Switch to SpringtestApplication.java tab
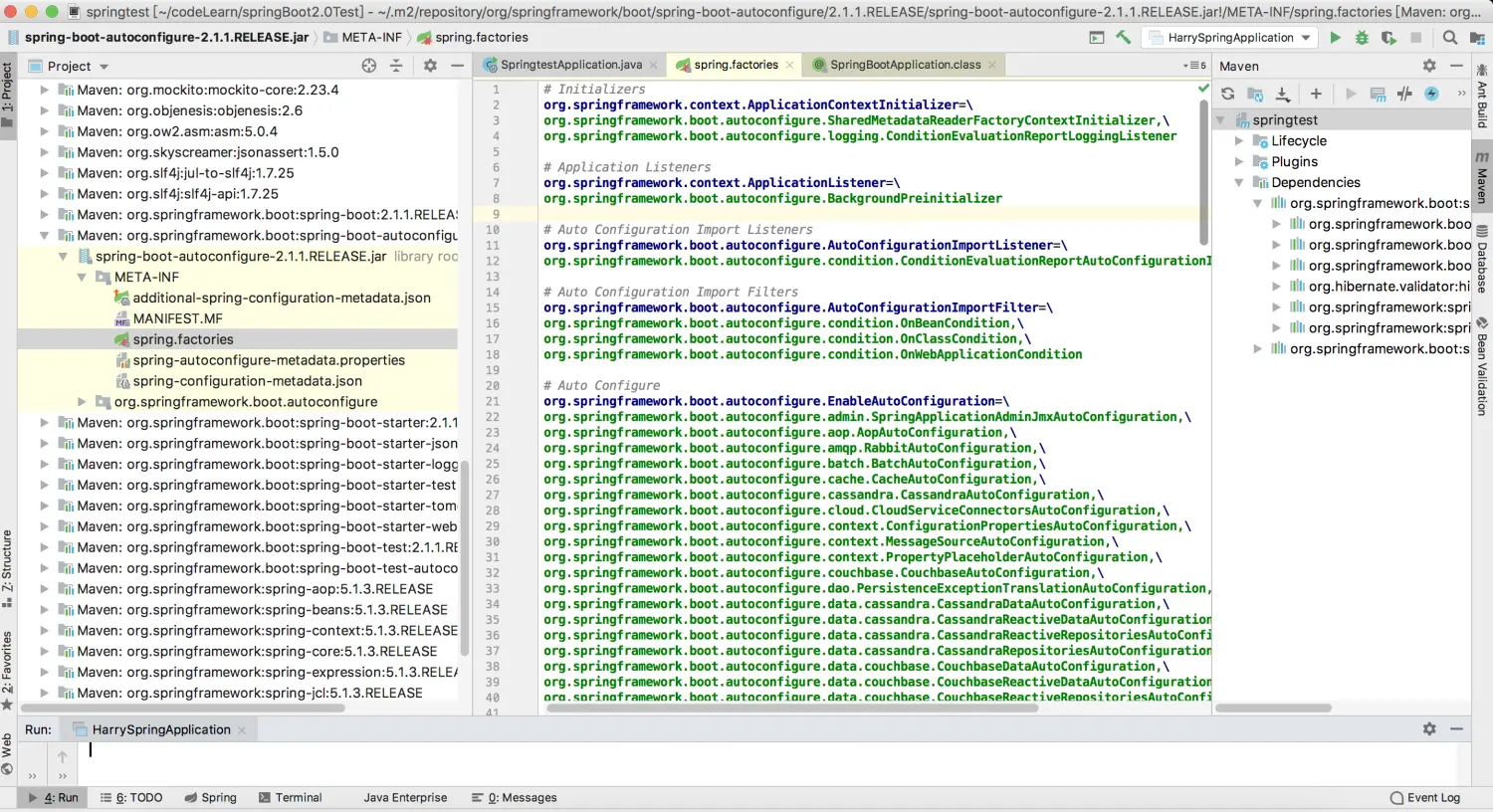Viewport: 1493px width, 812px height. pos(570,65)
